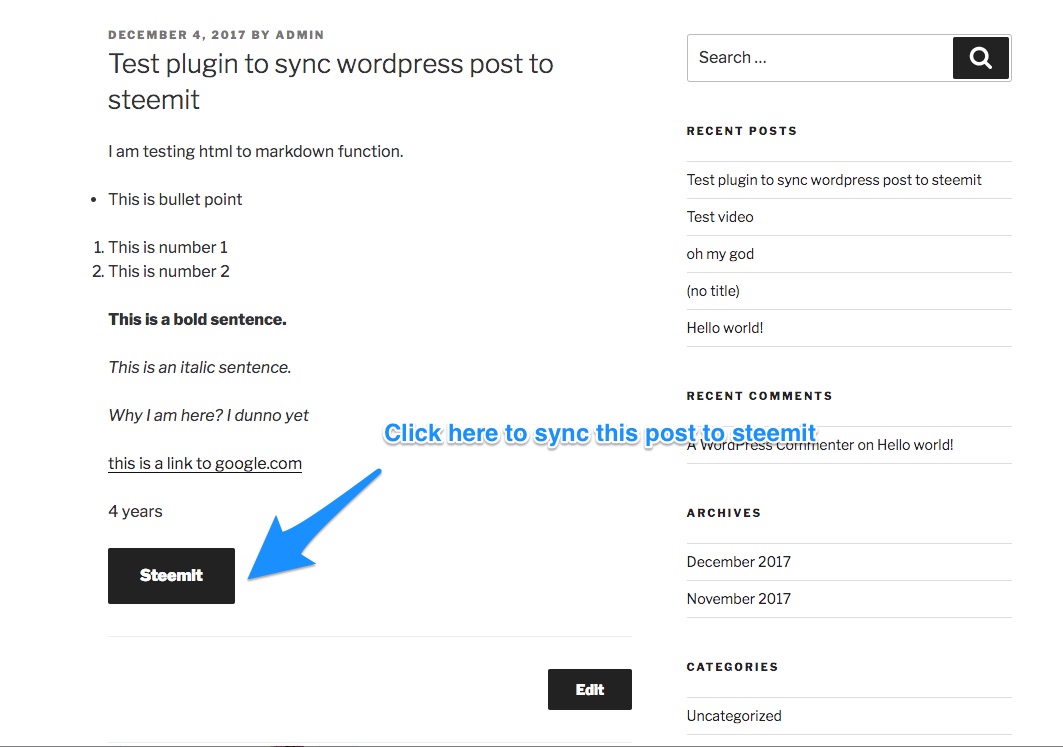Click the text 'This is bullet point'
The height and width of the screenshot is (747, 1063).
coord(175,199)
